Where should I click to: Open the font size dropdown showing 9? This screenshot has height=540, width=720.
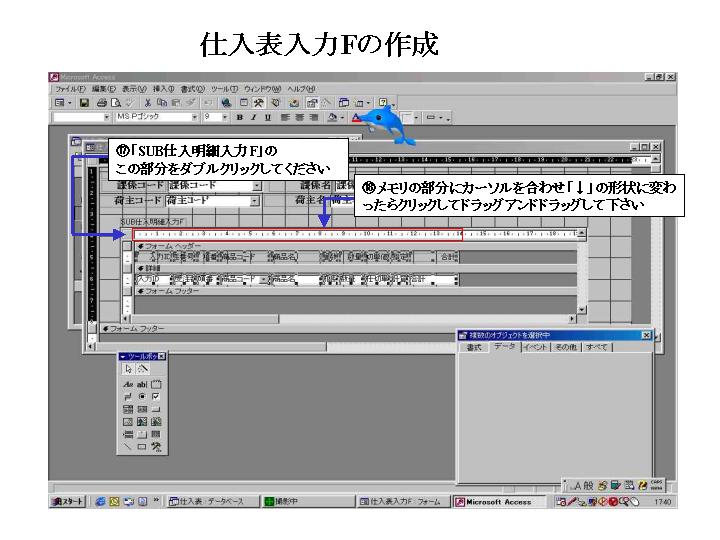pos(223,117)
